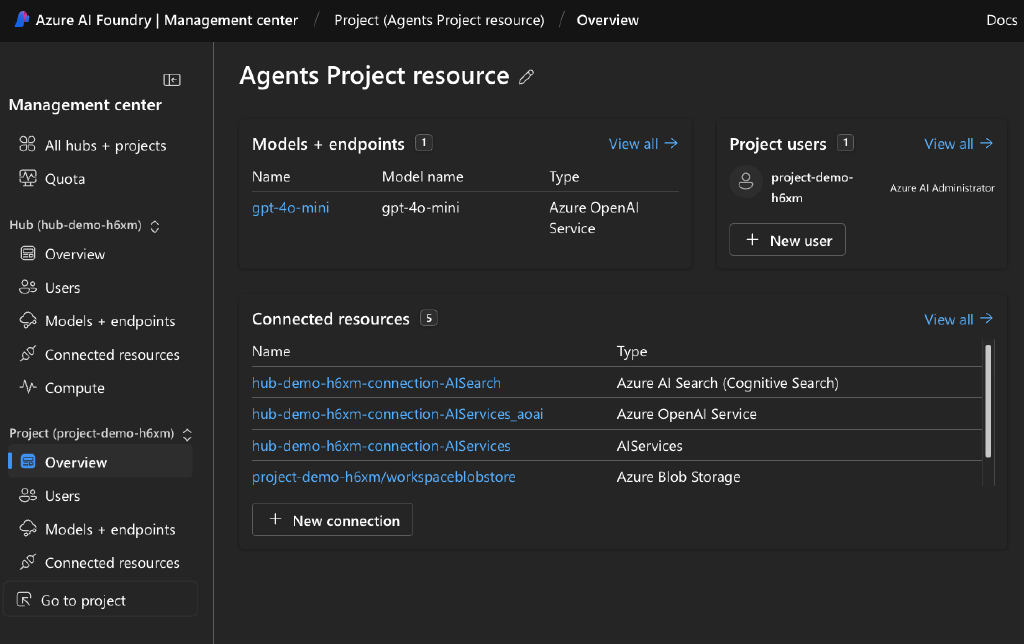The width and height of the screenshot is (1024, 644).
Task: Expand the Project (project-demo-h6xm) selector
Action: pos(186,434)
